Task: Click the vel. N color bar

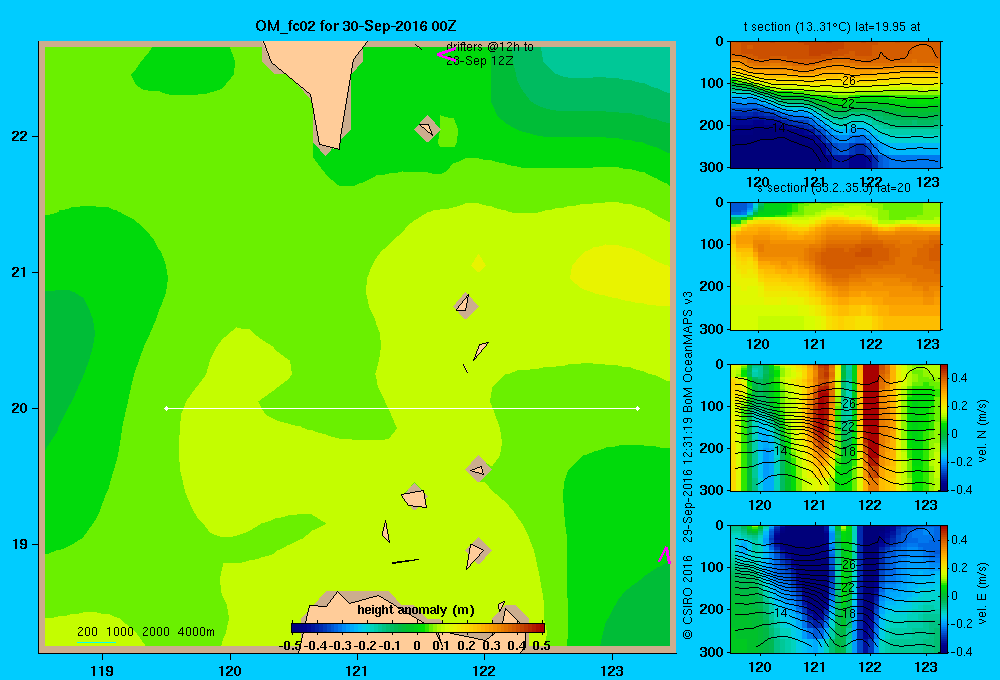Action: 944,427
